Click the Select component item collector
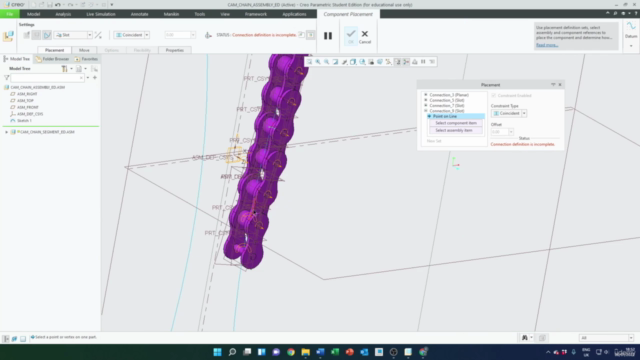This screenshot has height=360, width=640. 456,123
